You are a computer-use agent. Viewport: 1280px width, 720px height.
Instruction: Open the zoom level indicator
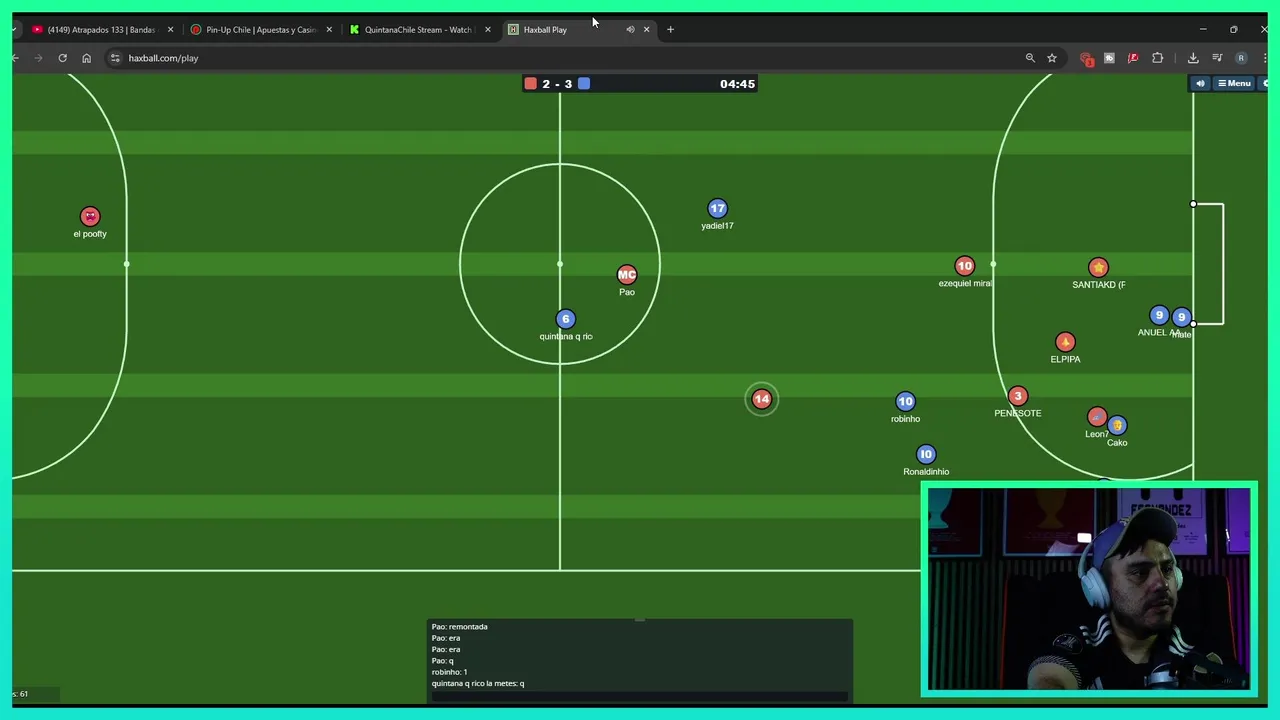click(x=1030, y=58)
